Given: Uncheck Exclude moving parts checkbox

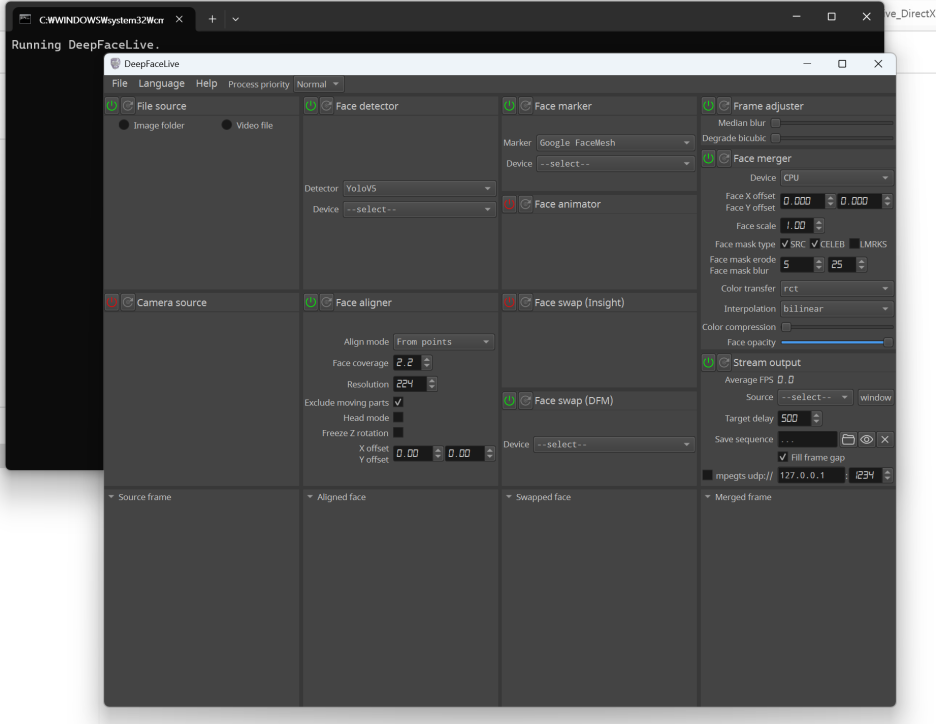Looking at the screenshot, I should click(398, 402).
